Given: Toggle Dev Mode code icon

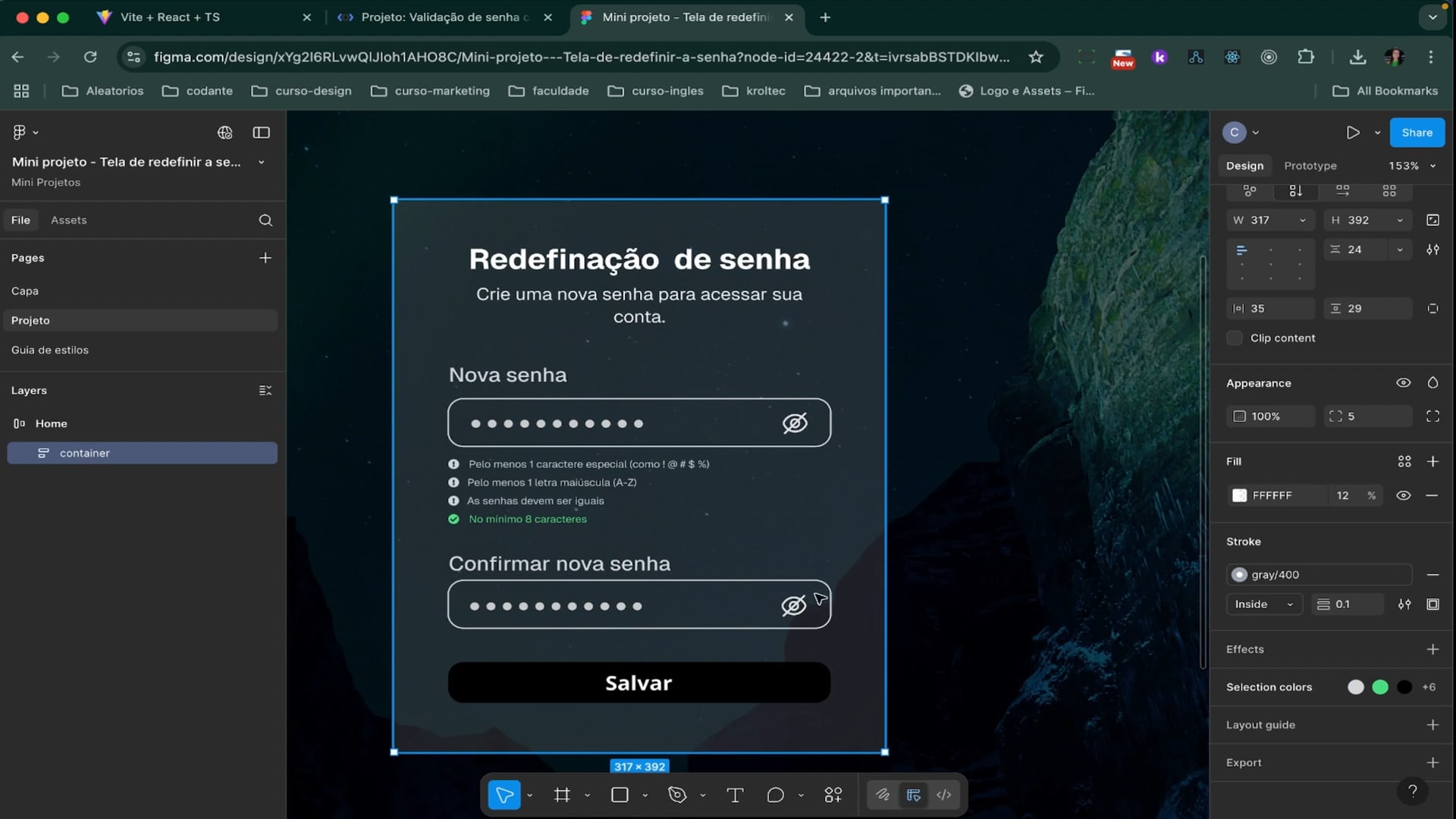Looking at the screenshot, I should [x=944, y=795].
